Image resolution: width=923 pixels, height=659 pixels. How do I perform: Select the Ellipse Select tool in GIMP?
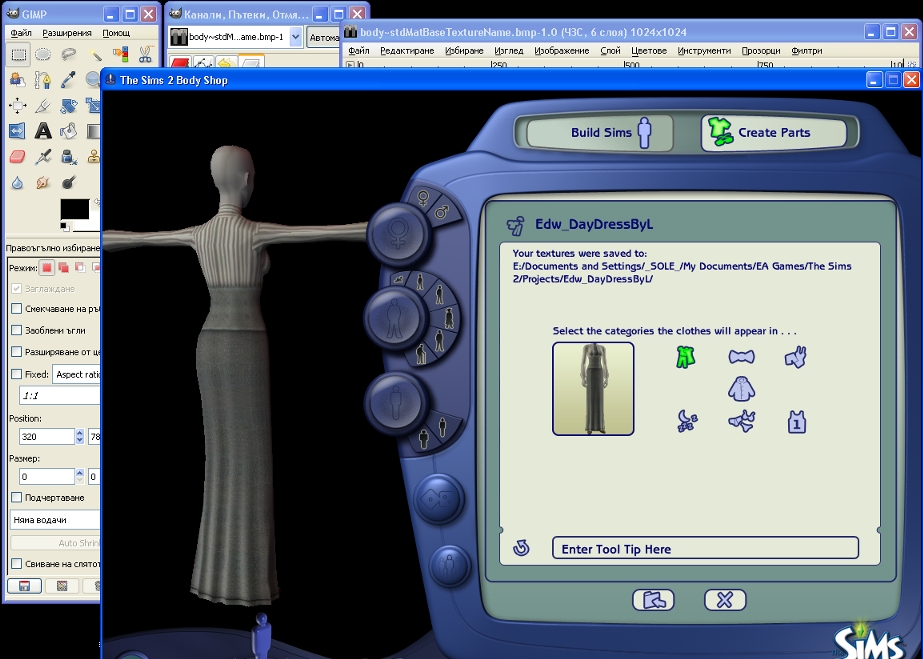[43, 55]
